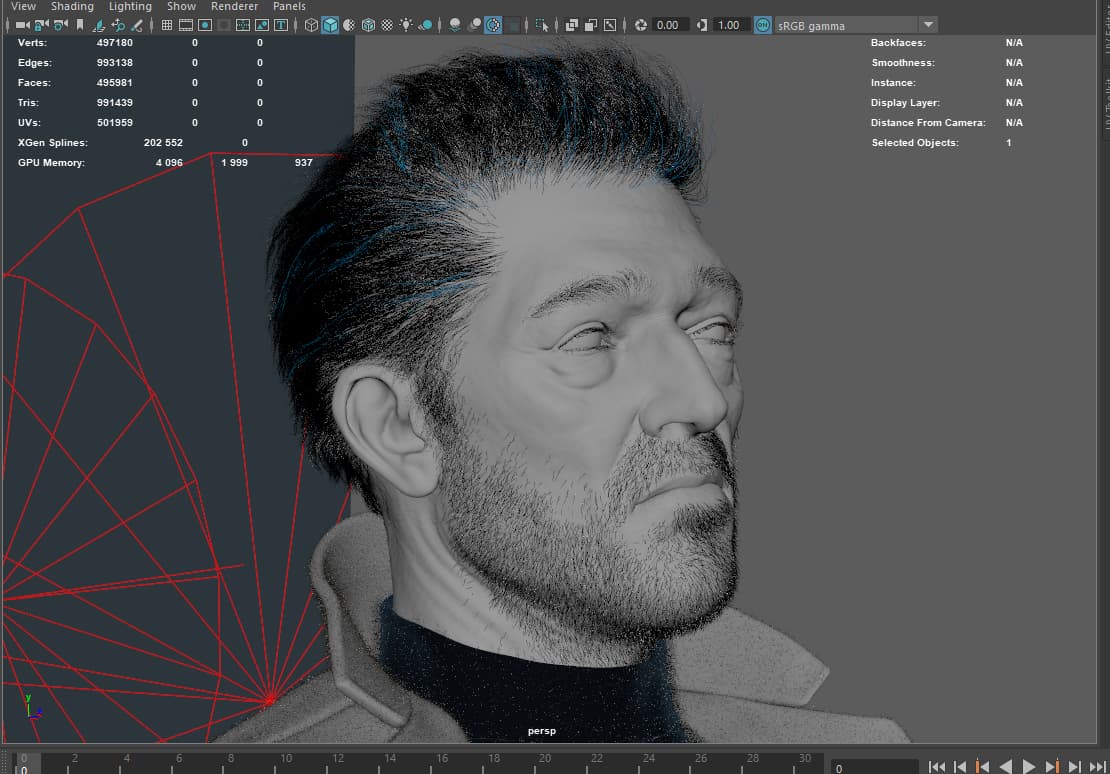Switch to Wireframe display icon
This screenshot has height=774, width=1110.
[311, 25]
